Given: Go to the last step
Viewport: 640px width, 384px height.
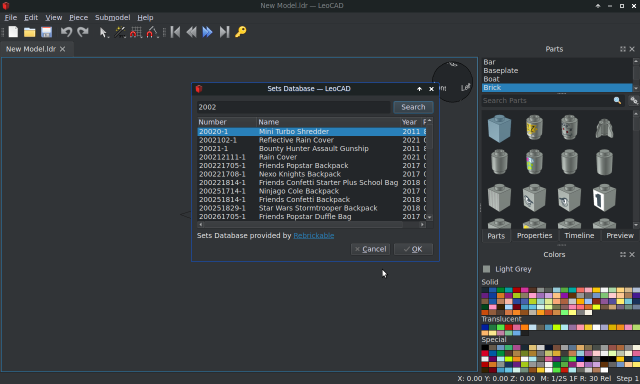Looking at the screenshot, I should [x=224, y=32].
